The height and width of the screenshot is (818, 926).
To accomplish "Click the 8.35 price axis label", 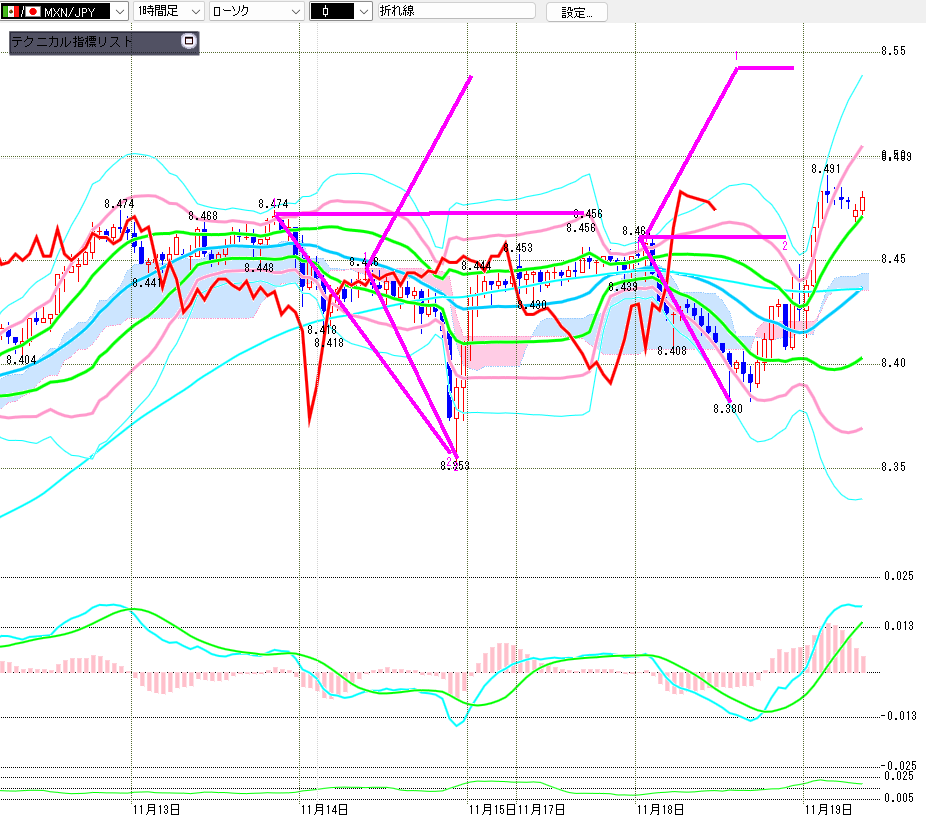I will click(893, 467).
